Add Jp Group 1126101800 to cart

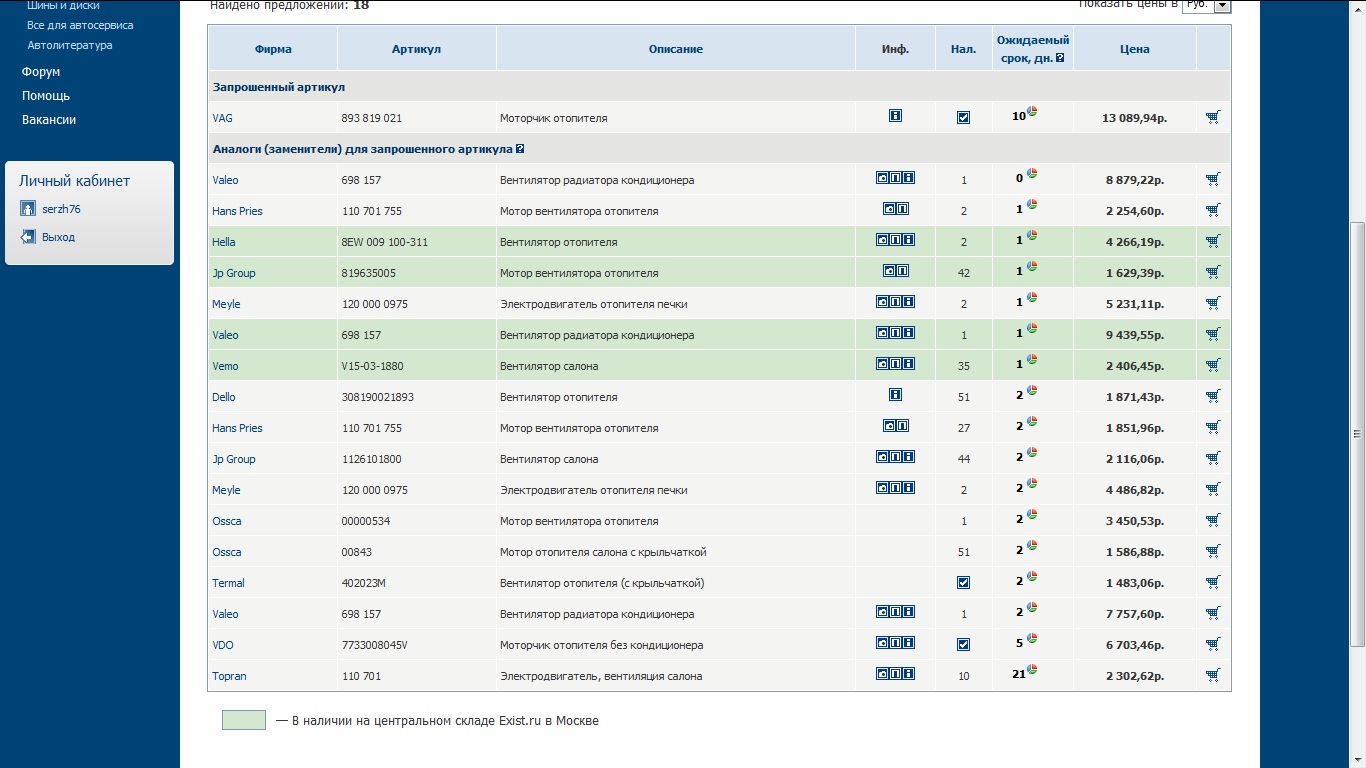[1213, 458]
